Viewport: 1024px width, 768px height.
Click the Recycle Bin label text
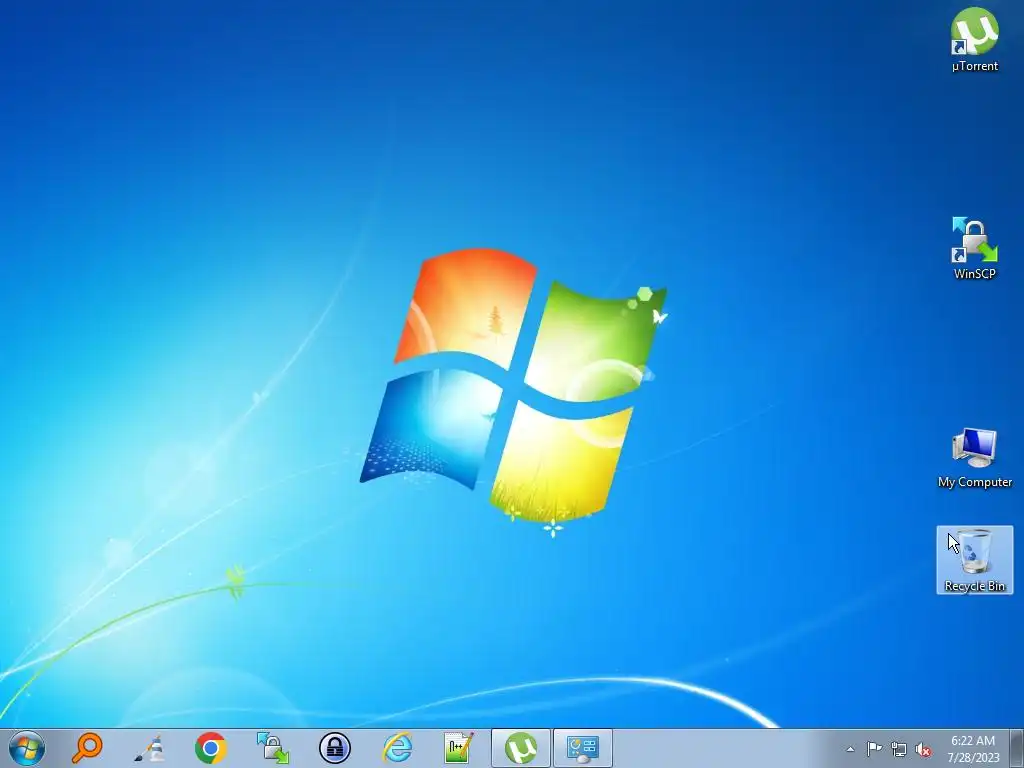click(974, 586)
